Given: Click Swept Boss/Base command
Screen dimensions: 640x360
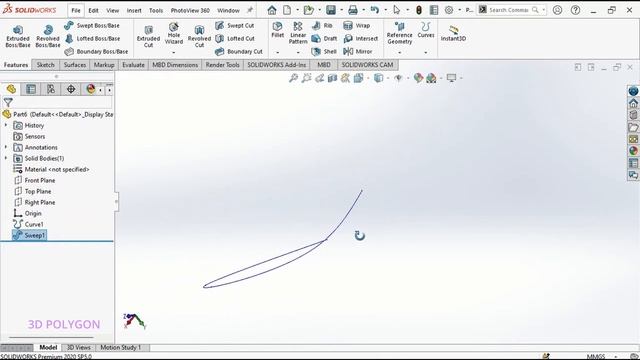Looking at the screenshot, I should click(x=92, y=25).
